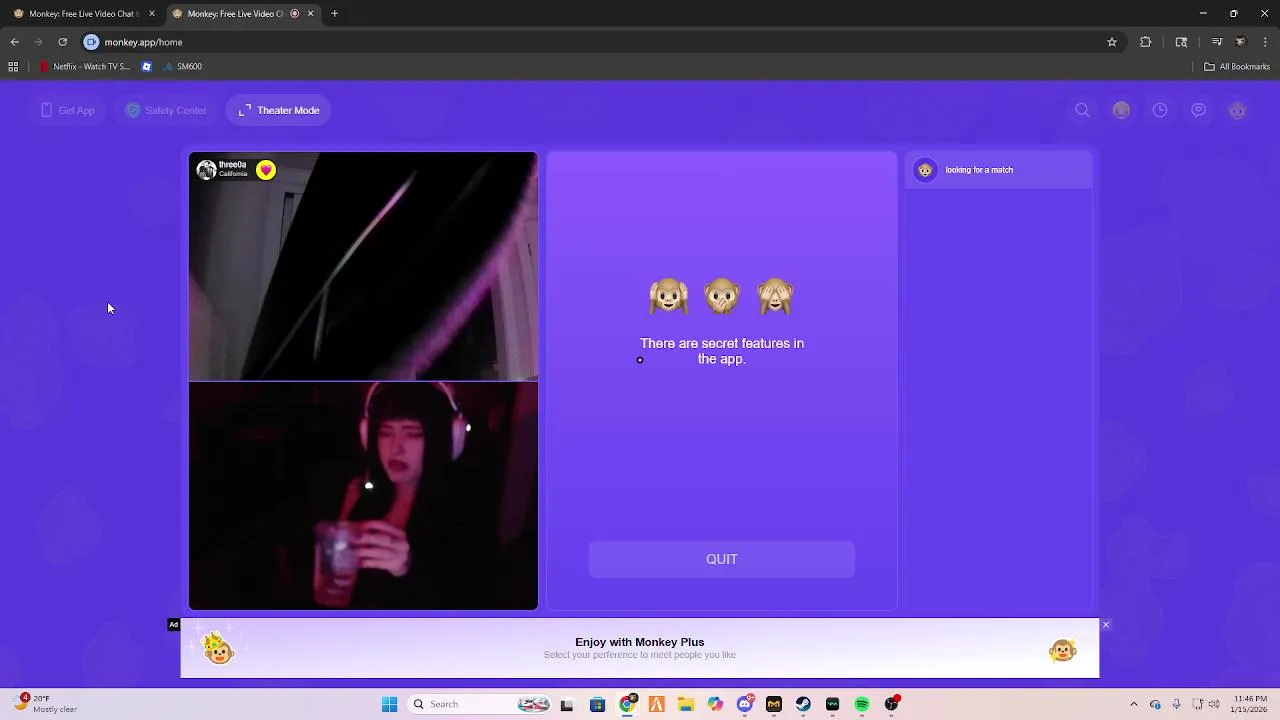The image size is (1280, 720).
Task: Click the 'looking for a match' status text
Action: (x=979, y=170)
